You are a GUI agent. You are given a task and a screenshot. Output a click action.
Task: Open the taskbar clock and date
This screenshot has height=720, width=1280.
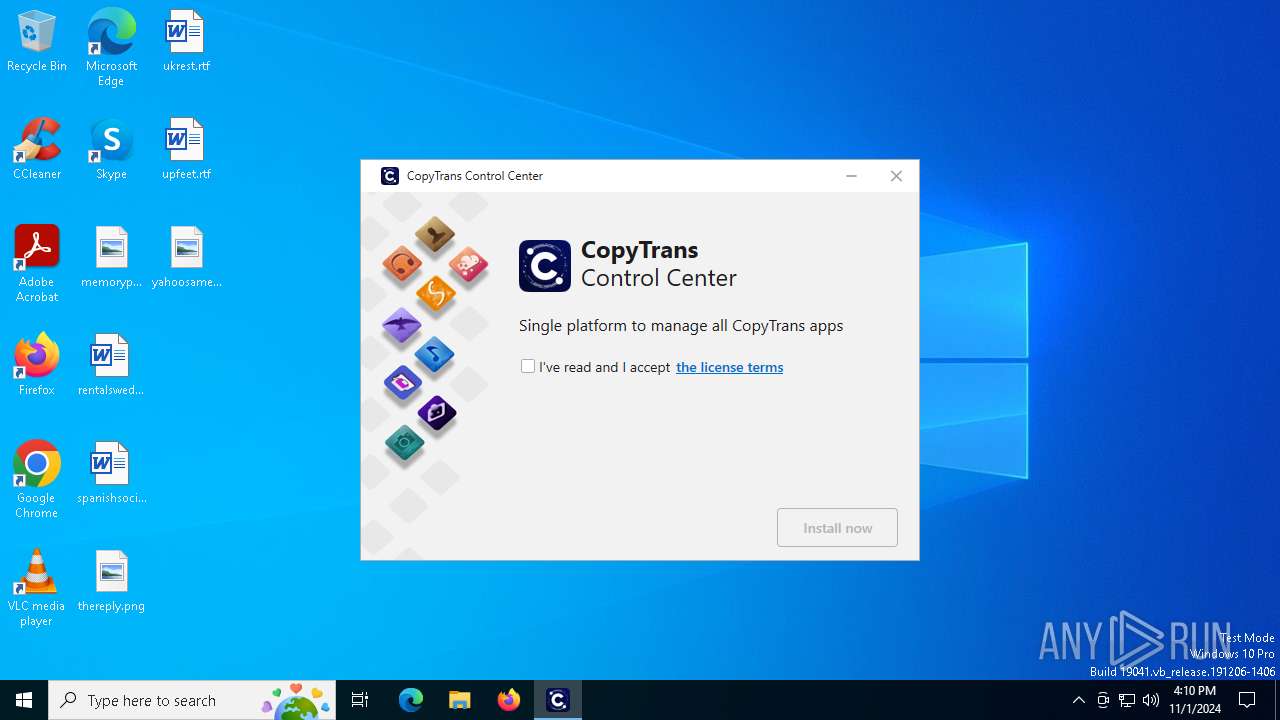point(1195,700)
